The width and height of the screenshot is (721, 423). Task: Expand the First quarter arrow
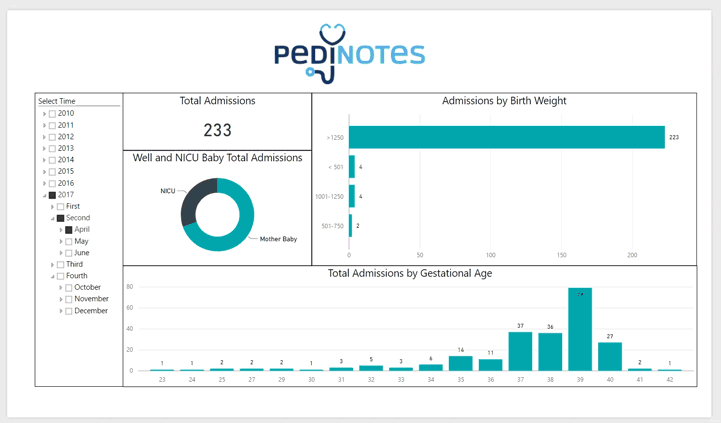pos(52,206)
